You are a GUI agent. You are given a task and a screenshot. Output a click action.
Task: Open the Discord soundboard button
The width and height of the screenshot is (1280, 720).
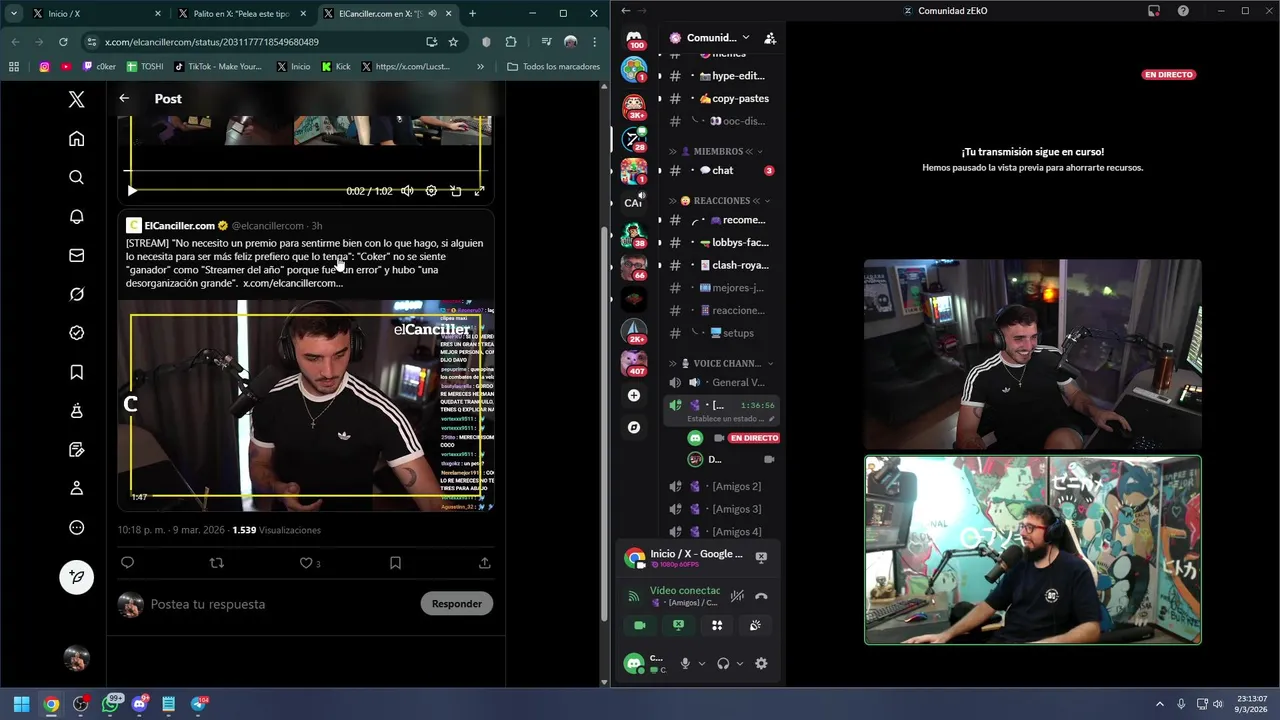(755, 625)
